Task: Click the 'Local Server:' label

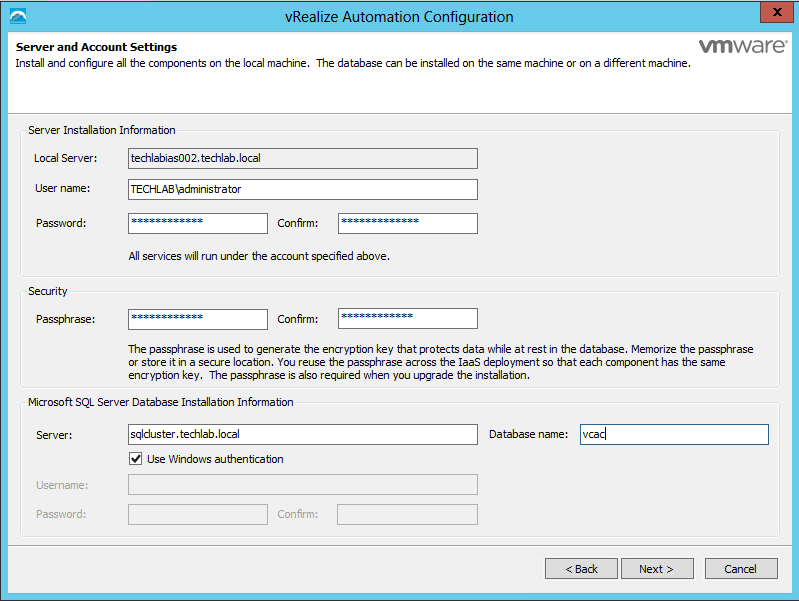Action: point(65,158)
